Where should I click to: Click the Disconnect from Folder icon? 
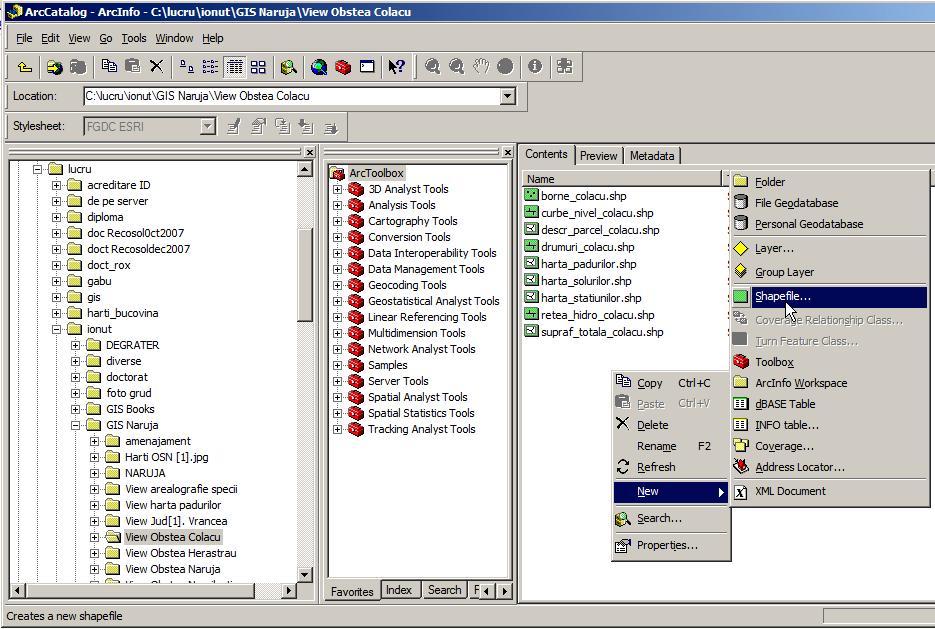[78, 67]
